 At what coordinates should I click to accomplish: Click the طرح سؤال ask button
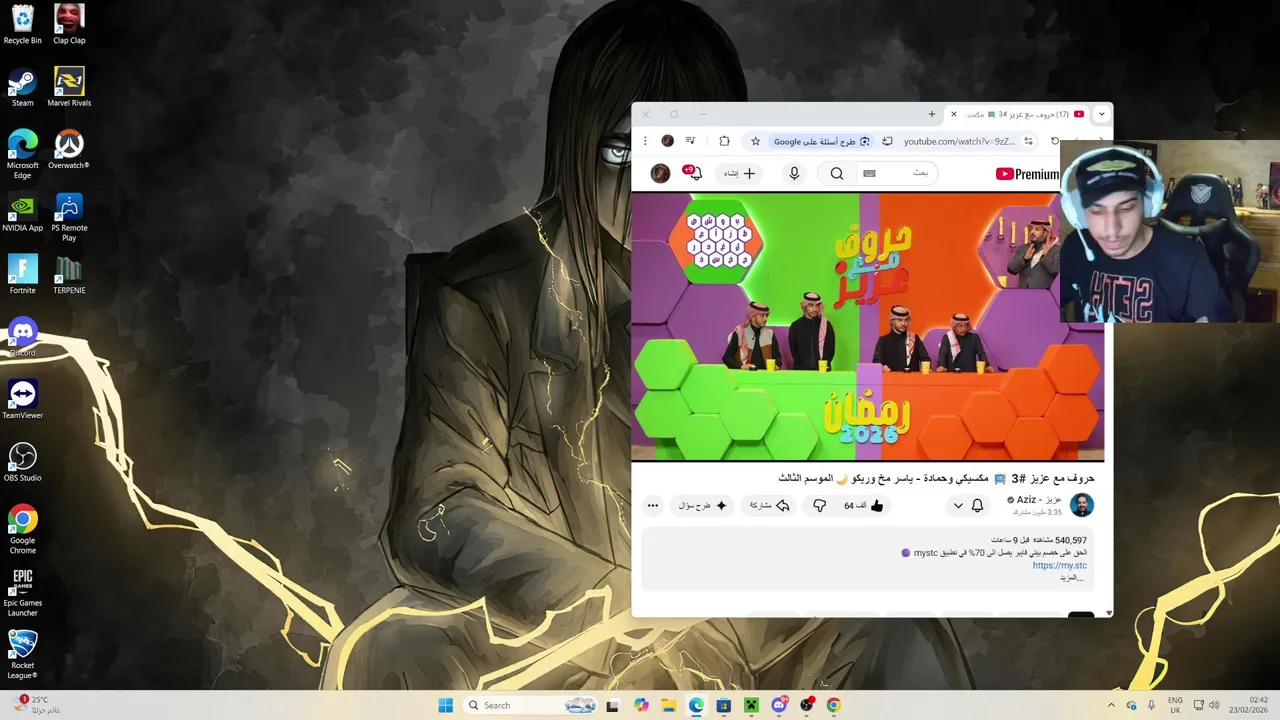702,506
